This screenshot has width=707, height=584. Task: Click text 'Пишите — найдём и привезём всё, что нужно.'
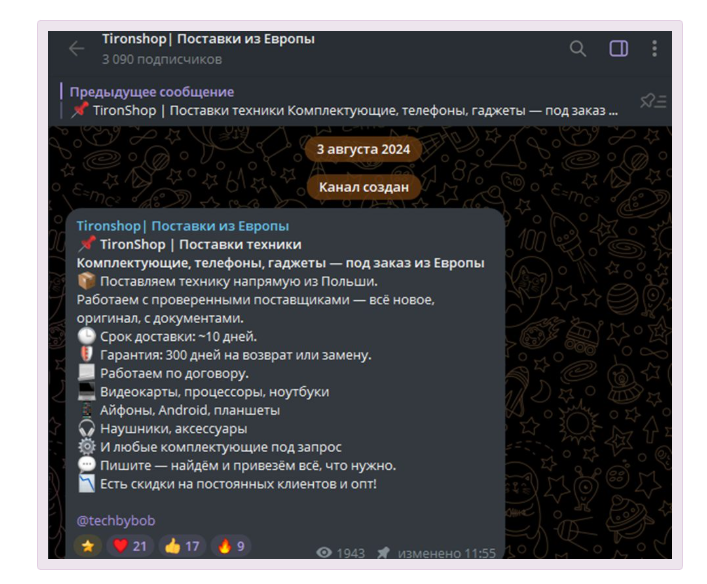[x=248, y=465]
